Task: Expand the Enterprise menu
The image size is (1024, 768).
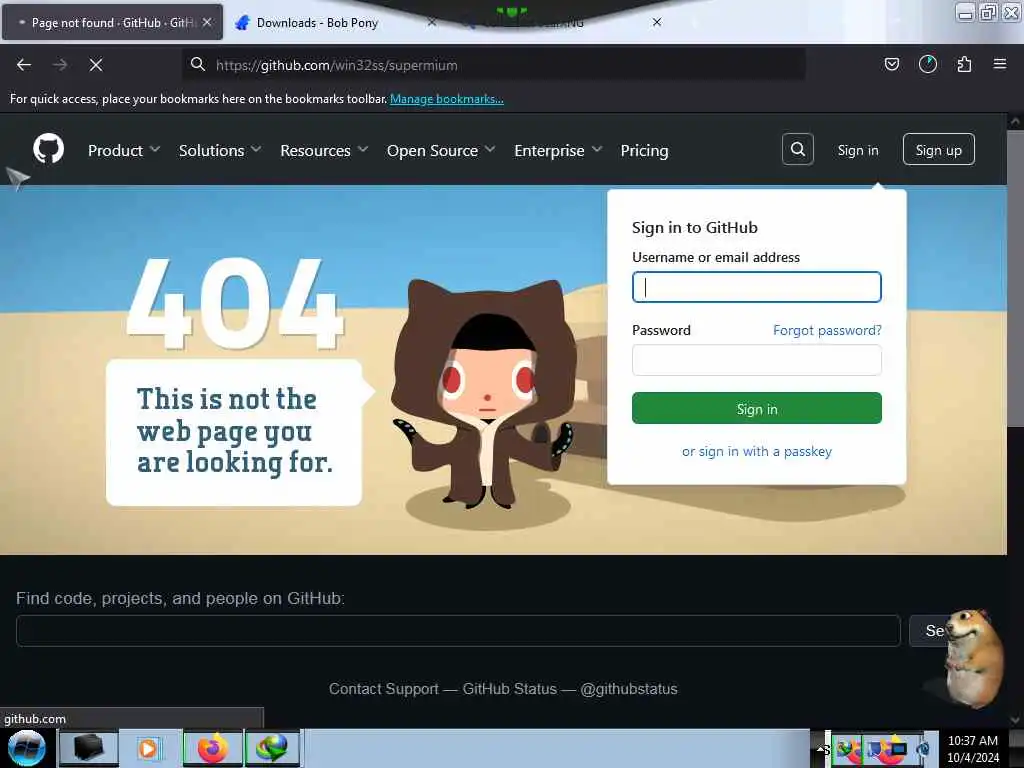Action: [558, 150]
